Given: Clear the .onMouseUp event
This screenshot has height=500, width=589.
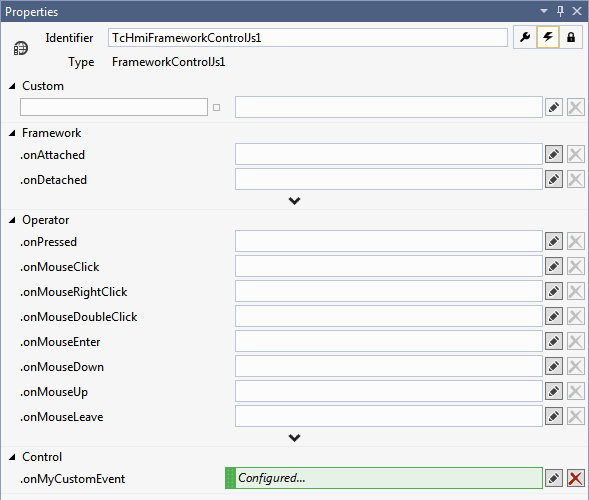Looking at the screenshot, I should (575, 391).
